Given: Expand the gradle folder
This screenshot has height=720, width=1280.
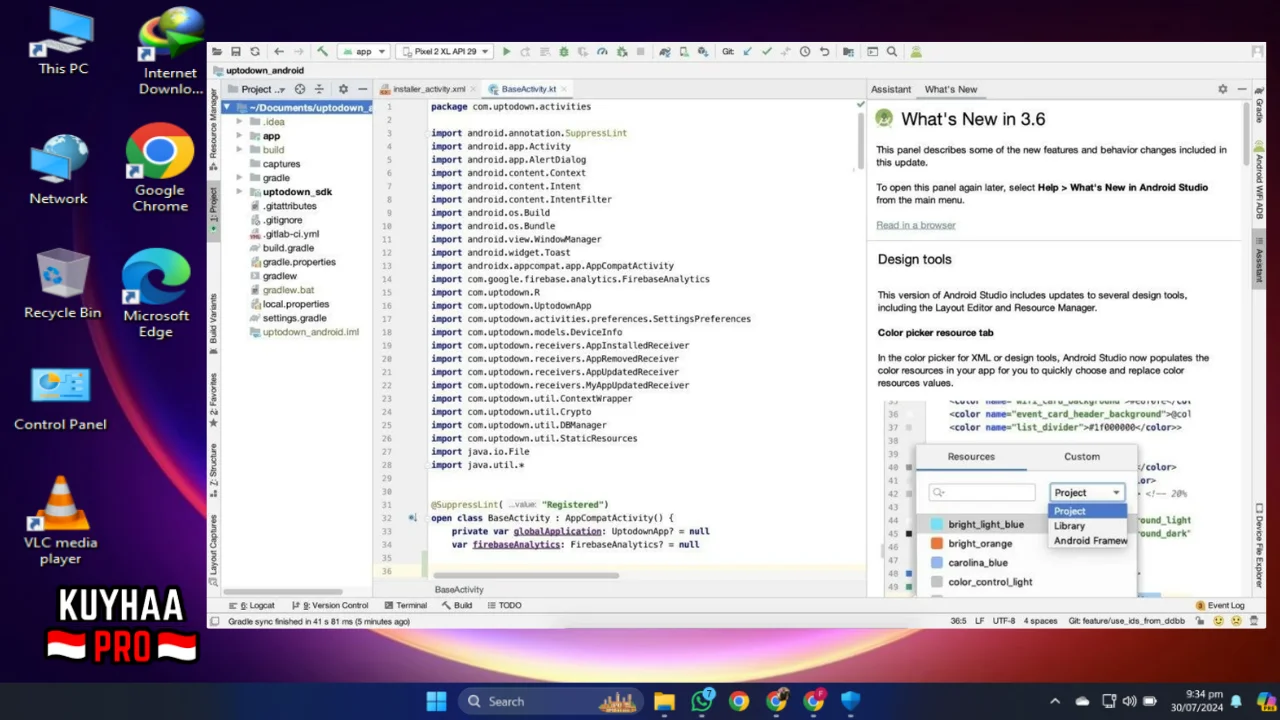Looking at the screenshot, I should 240,178.
